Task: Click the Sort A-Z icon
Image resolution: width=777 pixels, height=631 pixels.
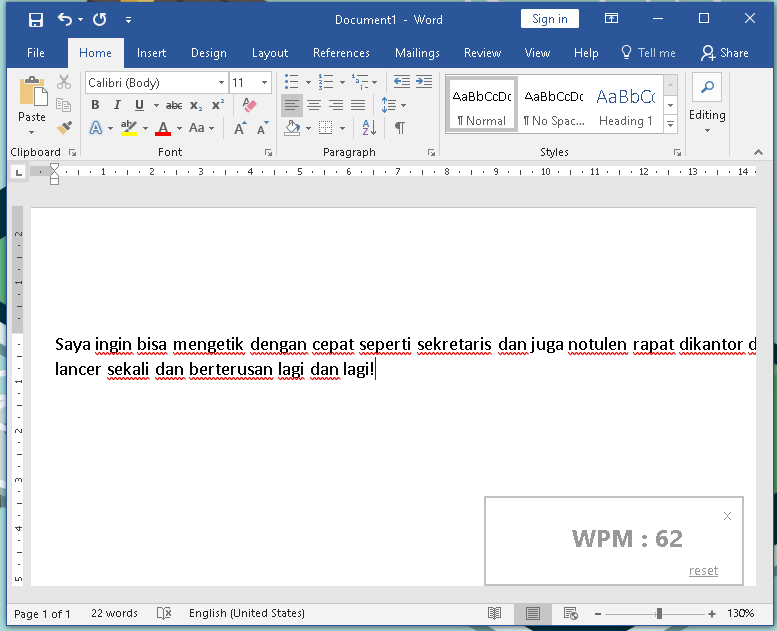Action: (369, 128)
